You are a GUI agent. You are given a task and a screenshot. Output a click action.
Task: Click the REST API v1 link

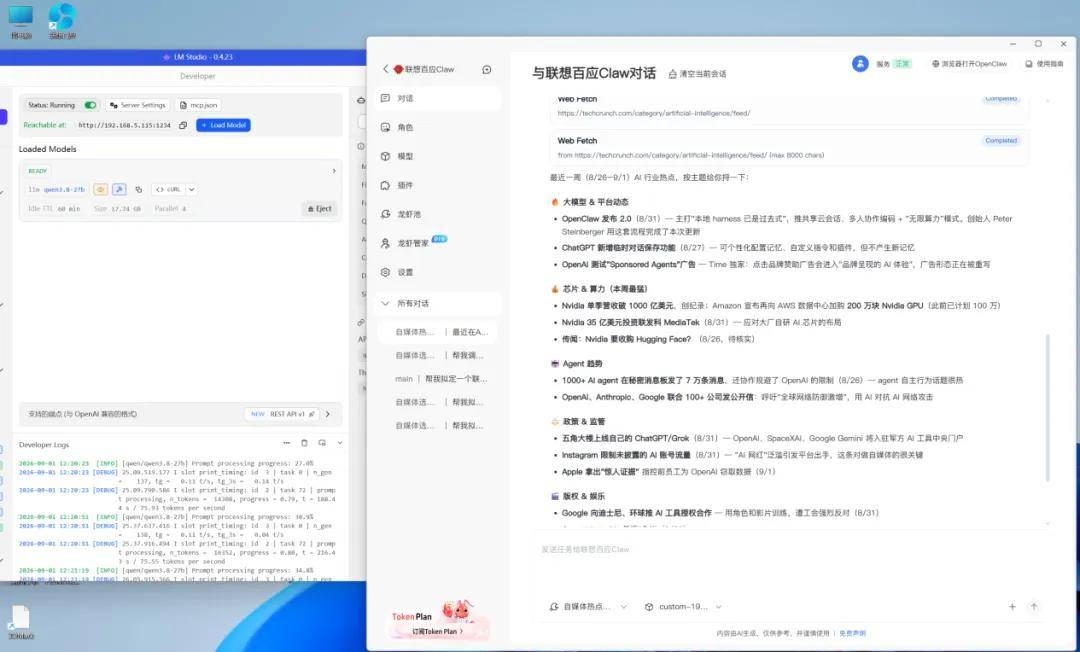tap(283, 414)
